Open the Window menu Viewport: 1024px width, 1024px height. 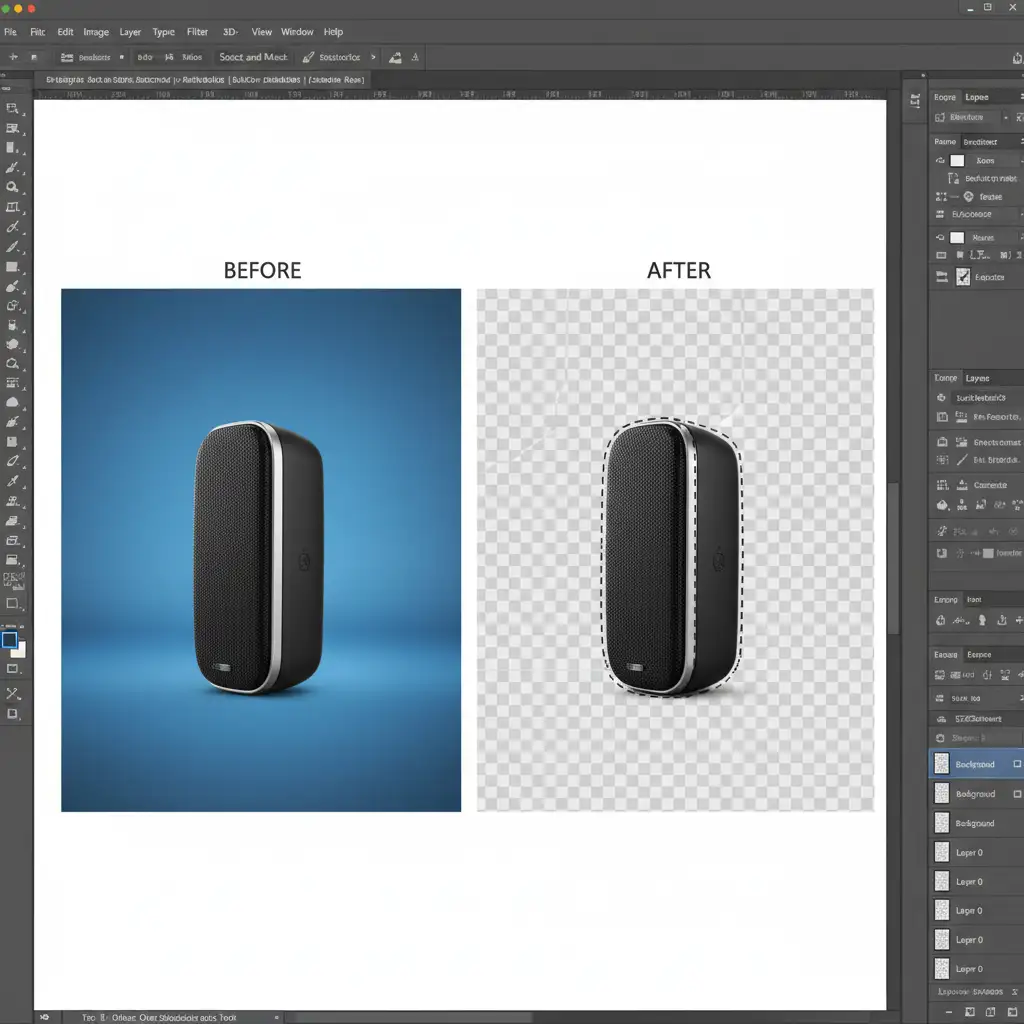tap(297, 32)
